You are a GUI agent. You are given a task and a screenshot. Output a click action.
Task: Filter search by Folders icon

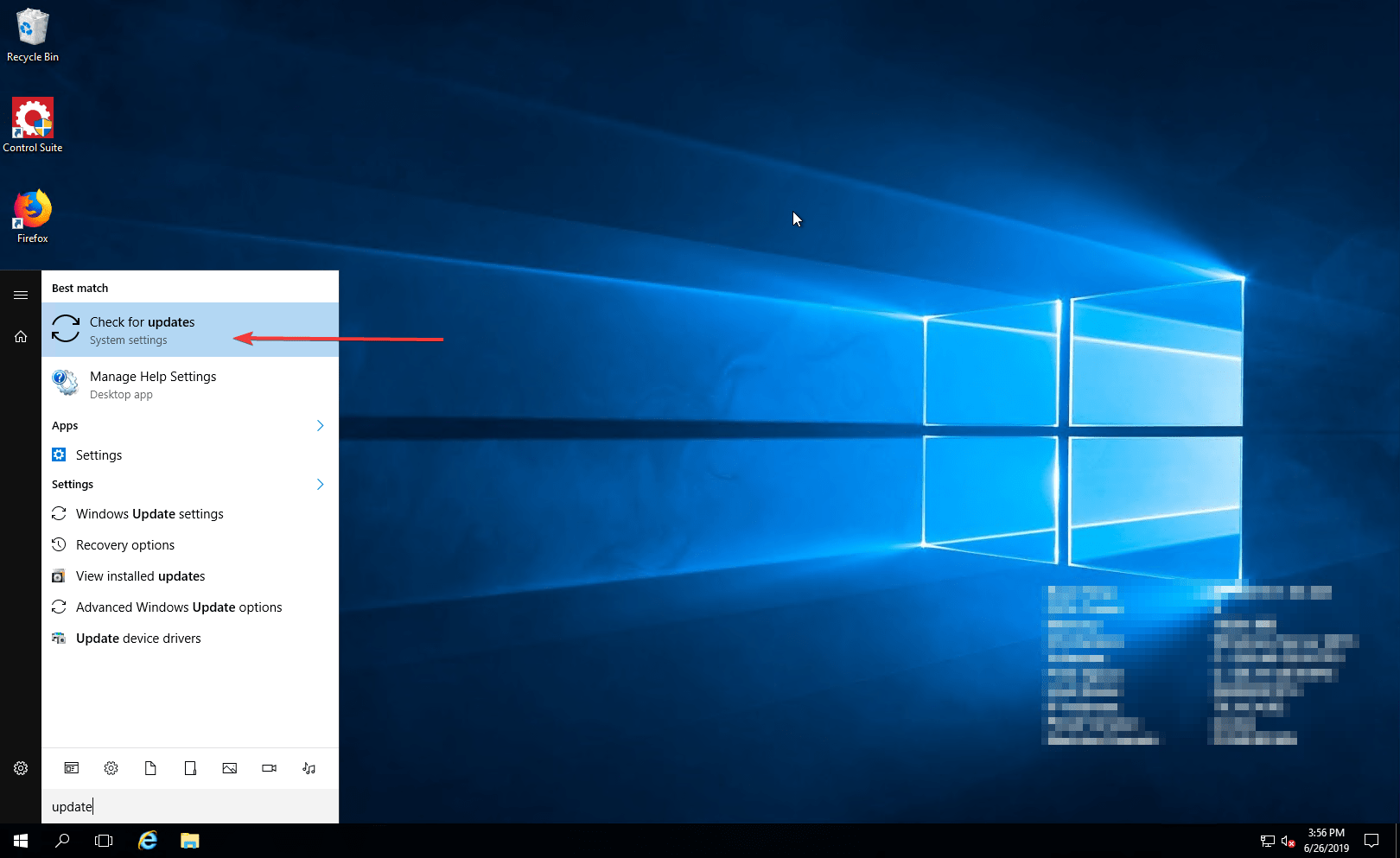pyautogui.click(x=190, y=768)
